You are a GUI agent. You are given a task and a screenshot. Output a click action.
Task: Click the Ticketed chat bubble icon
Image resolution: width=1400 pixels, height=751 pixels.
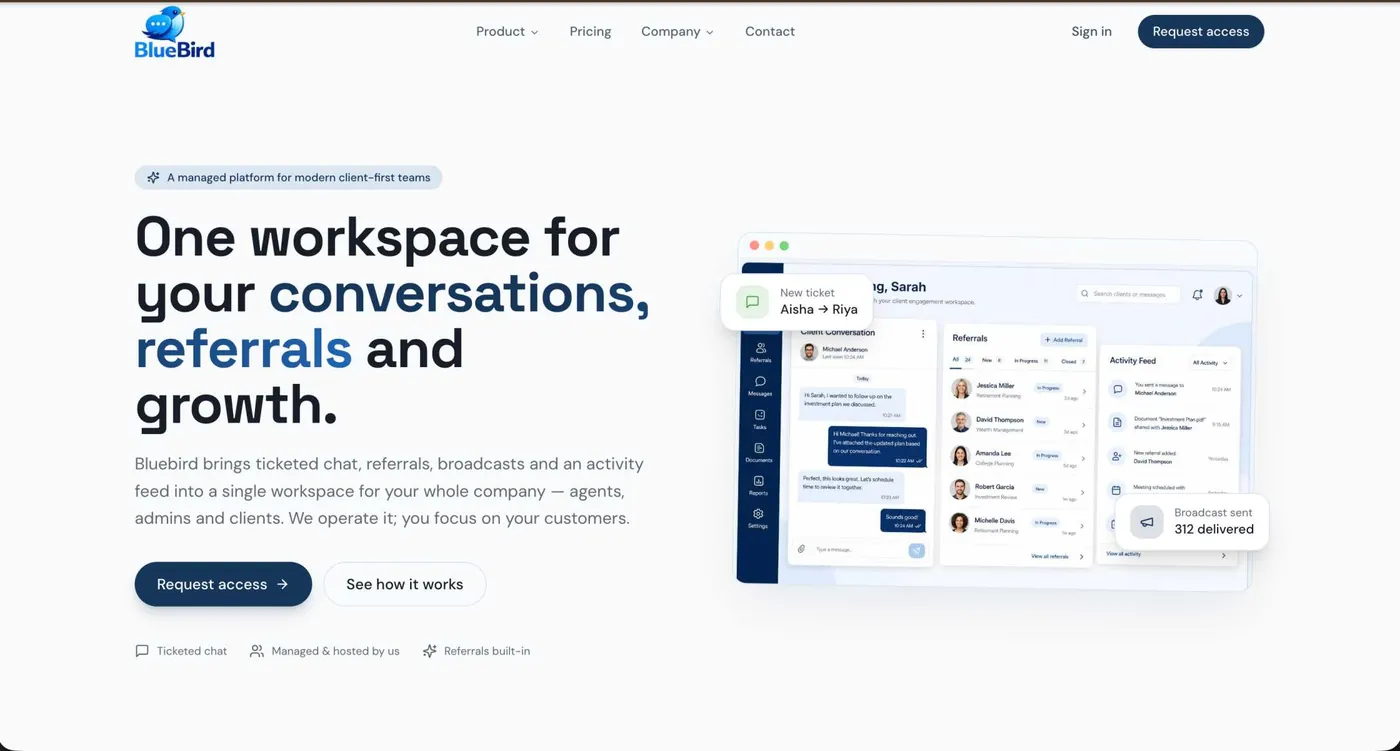coord(142,651)
